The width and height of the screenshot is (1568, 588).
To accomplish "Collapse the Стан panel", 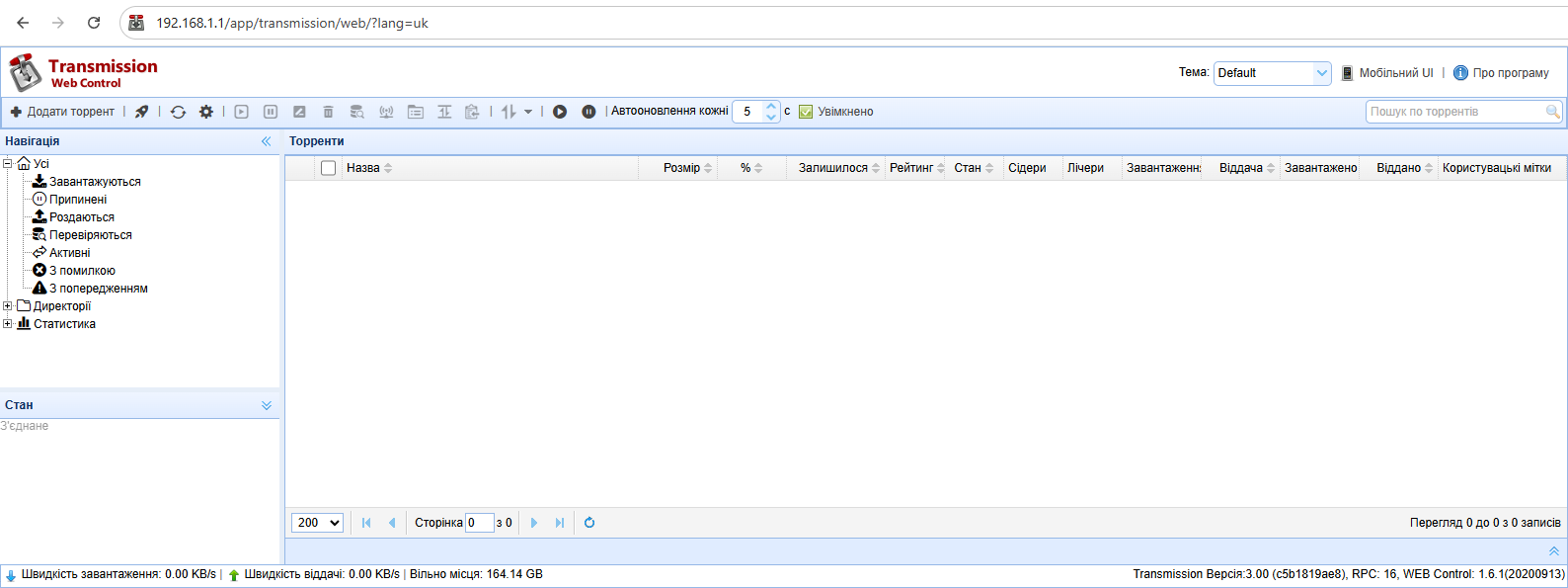I will [266, 405].
